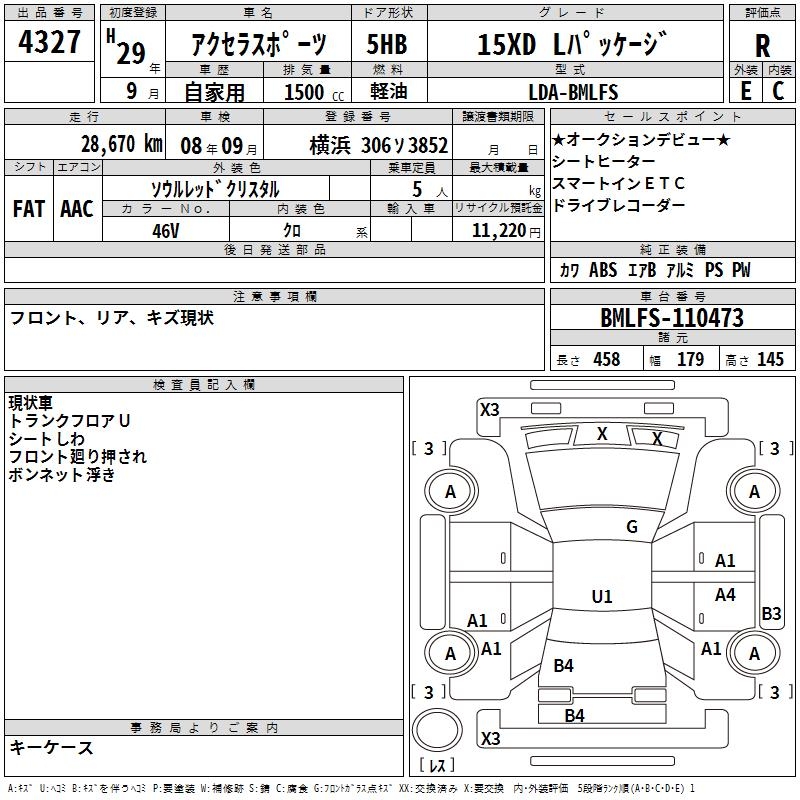
Task: Click the inspector note トランクフロアU
Action: tap(69, 421)
